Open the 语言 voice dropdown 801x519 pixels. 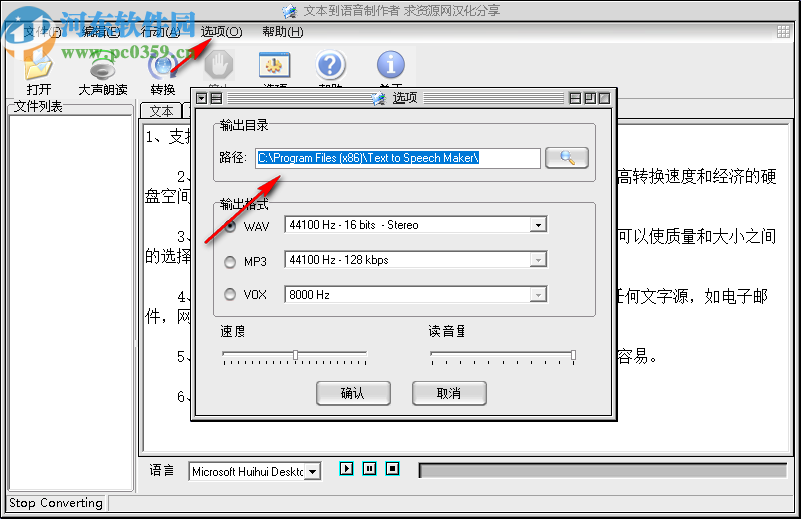pos(313,471)
